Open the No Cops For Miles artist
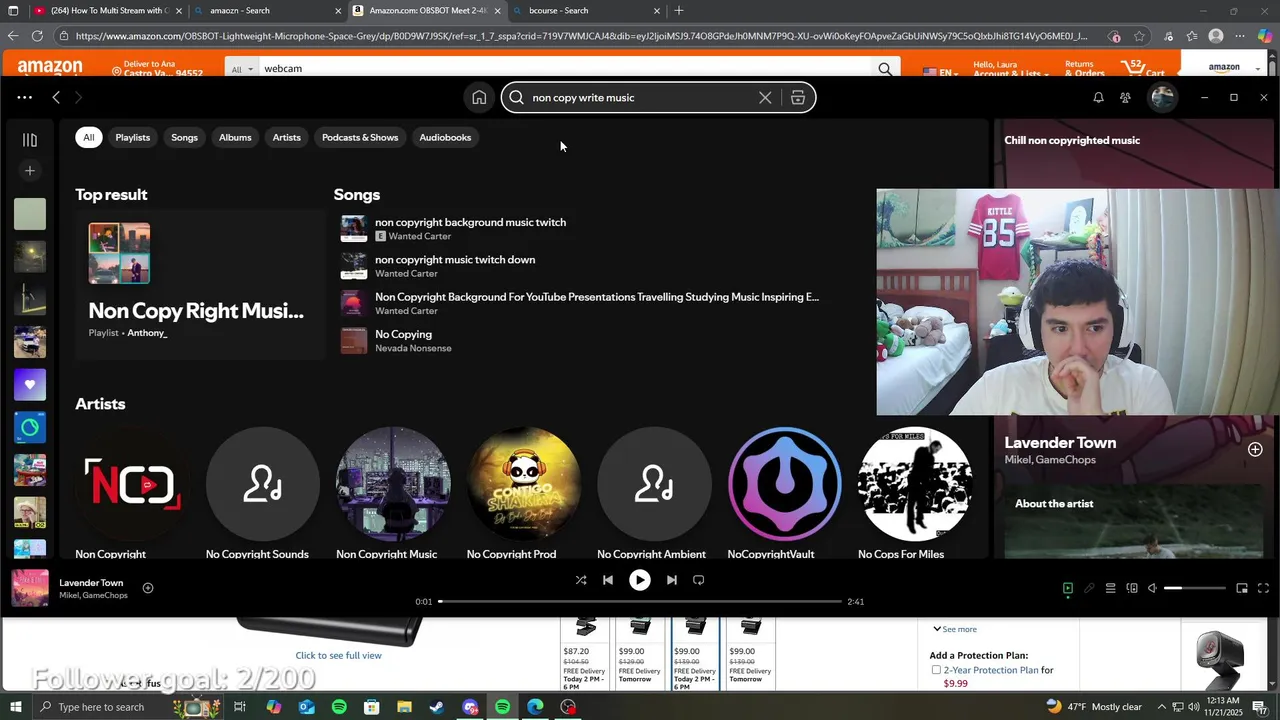 [x=915, y=484]
